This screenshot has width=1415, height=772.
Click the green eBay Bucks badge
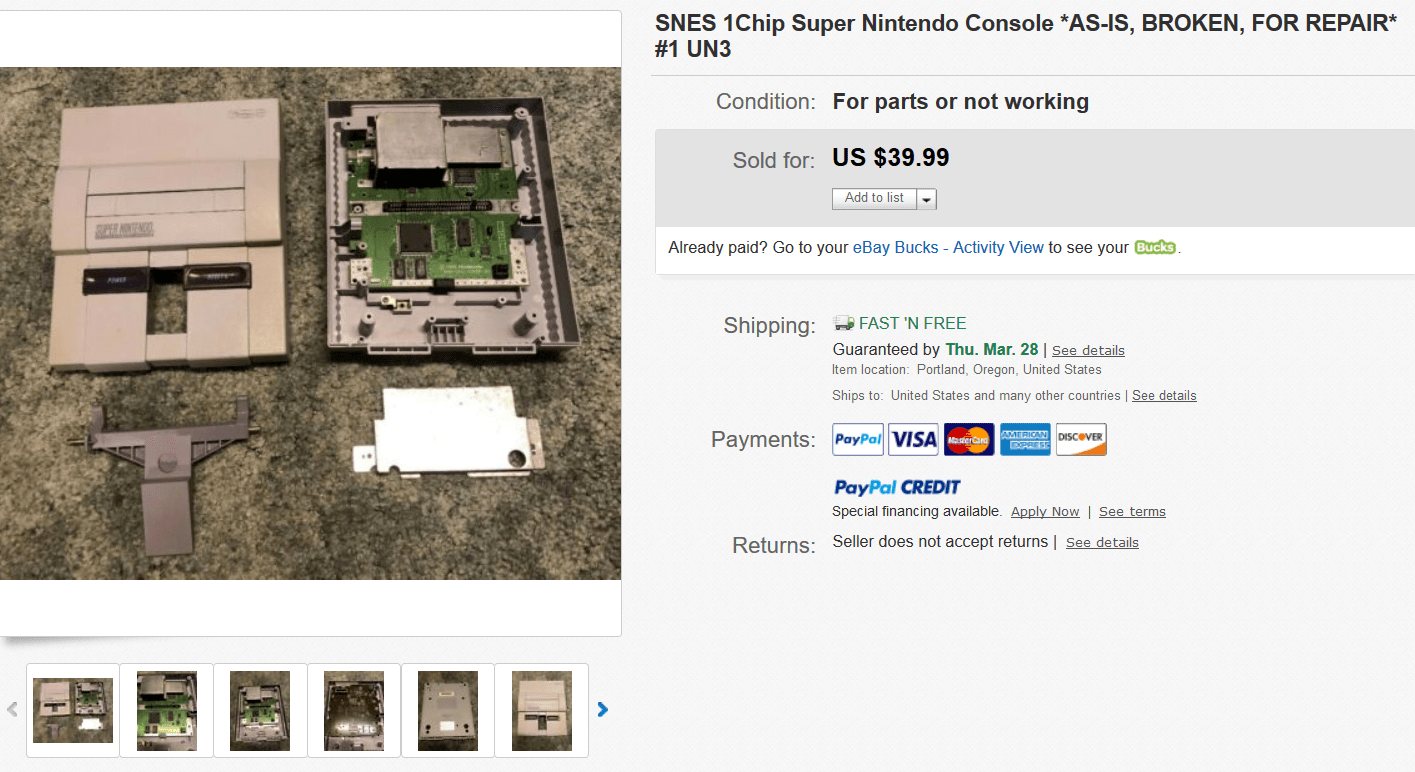(x=1155, y=247)
